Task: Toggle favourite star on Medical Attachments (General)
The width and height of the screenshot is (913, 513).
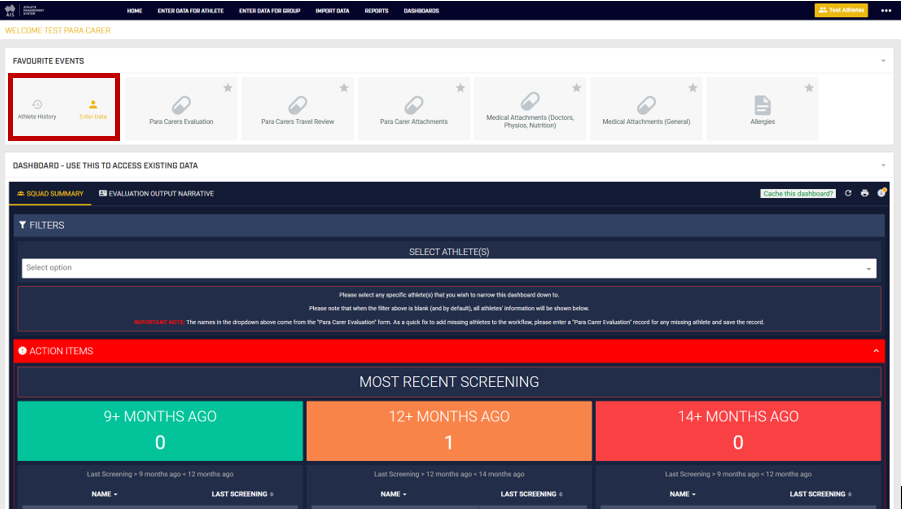Action: coord(693,88)
